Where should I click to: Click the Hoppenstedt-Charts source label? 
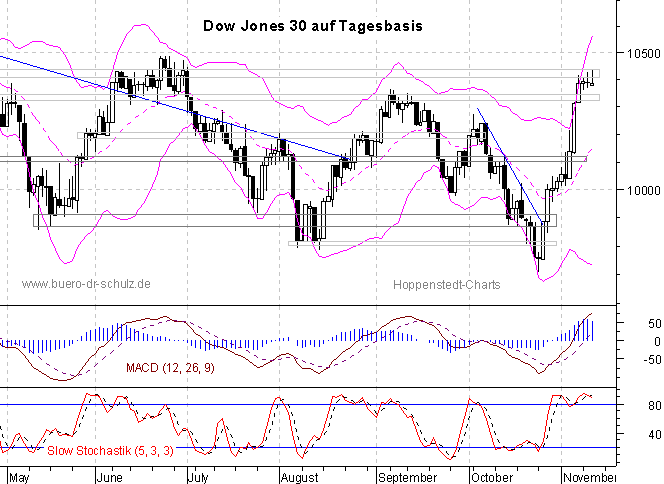point(447,284)
